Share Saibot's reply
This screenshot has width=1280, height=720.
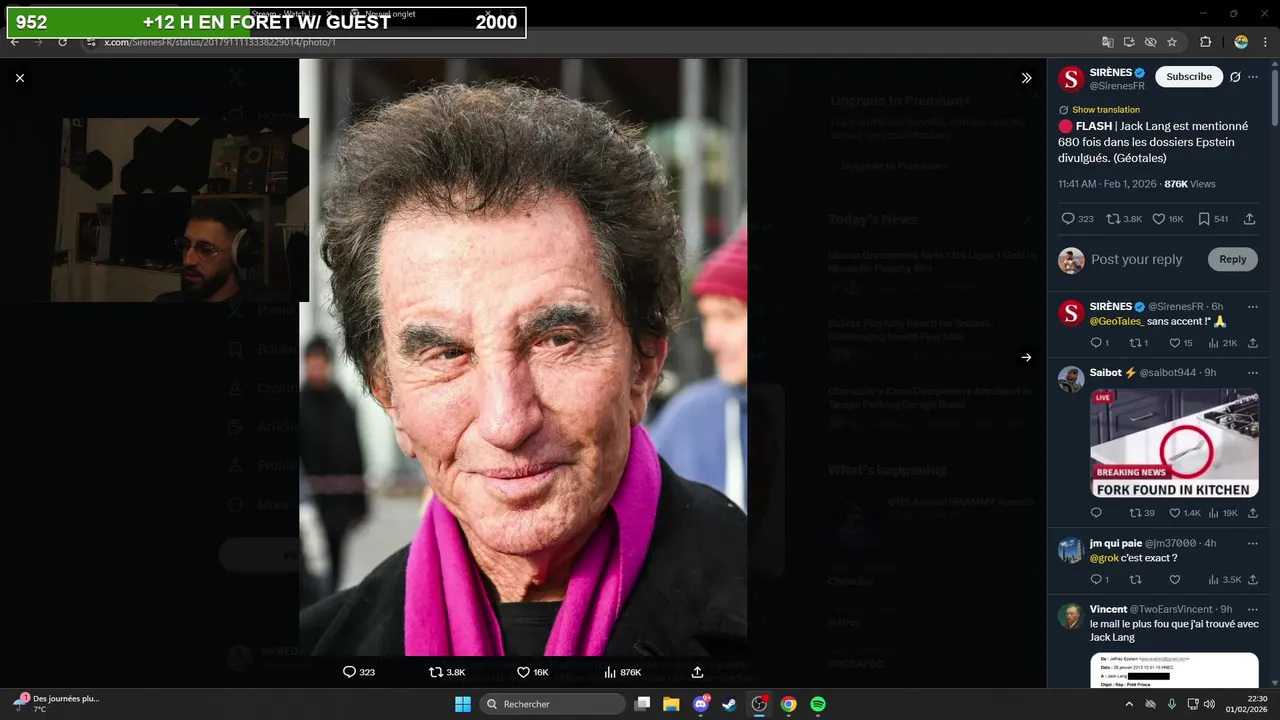[x=1253, y=513]
